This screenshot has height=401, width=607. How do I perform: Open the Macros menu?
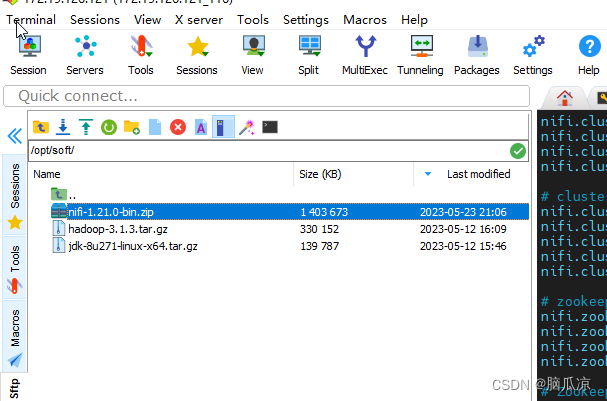click(365, 20)
